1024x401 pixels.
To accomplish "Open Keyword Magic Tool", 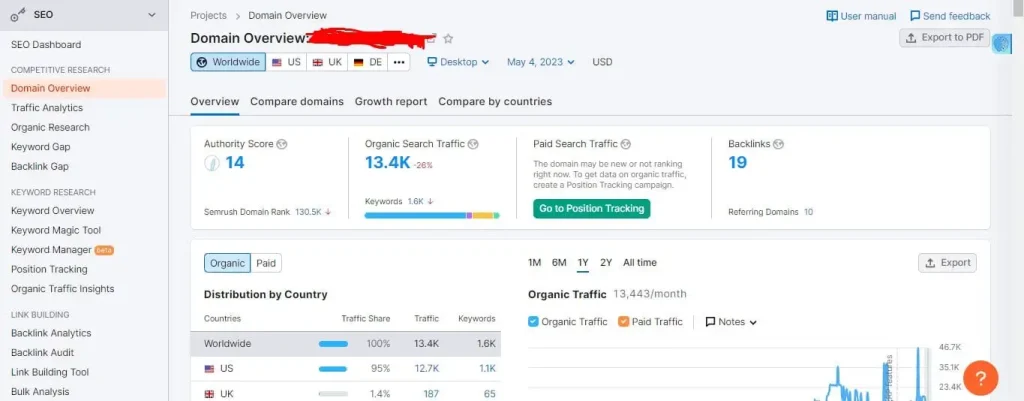I will 56,230.
